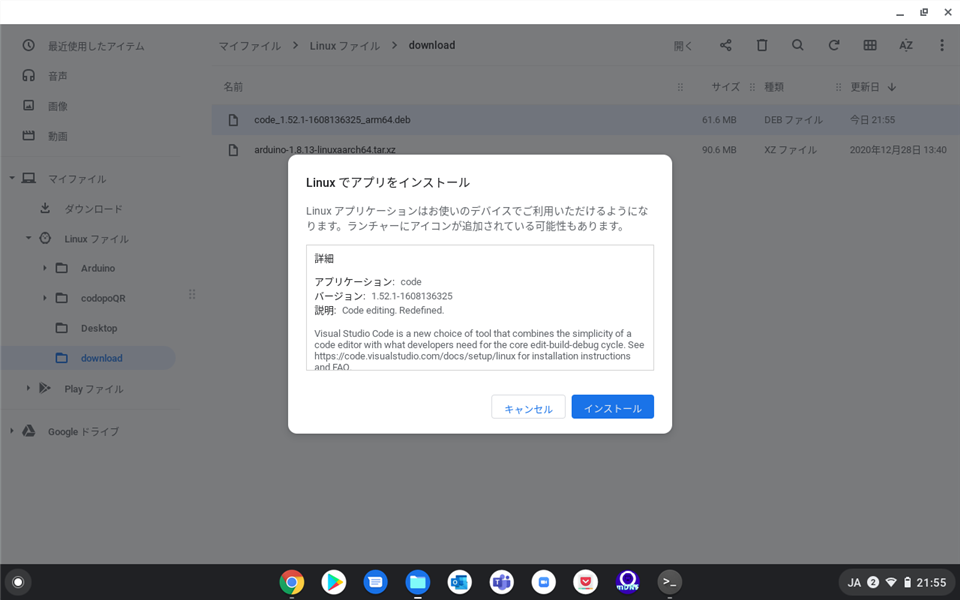960x600 pixels.
Task: Click the 更新日 column header
Action: [x=864, y=87]
